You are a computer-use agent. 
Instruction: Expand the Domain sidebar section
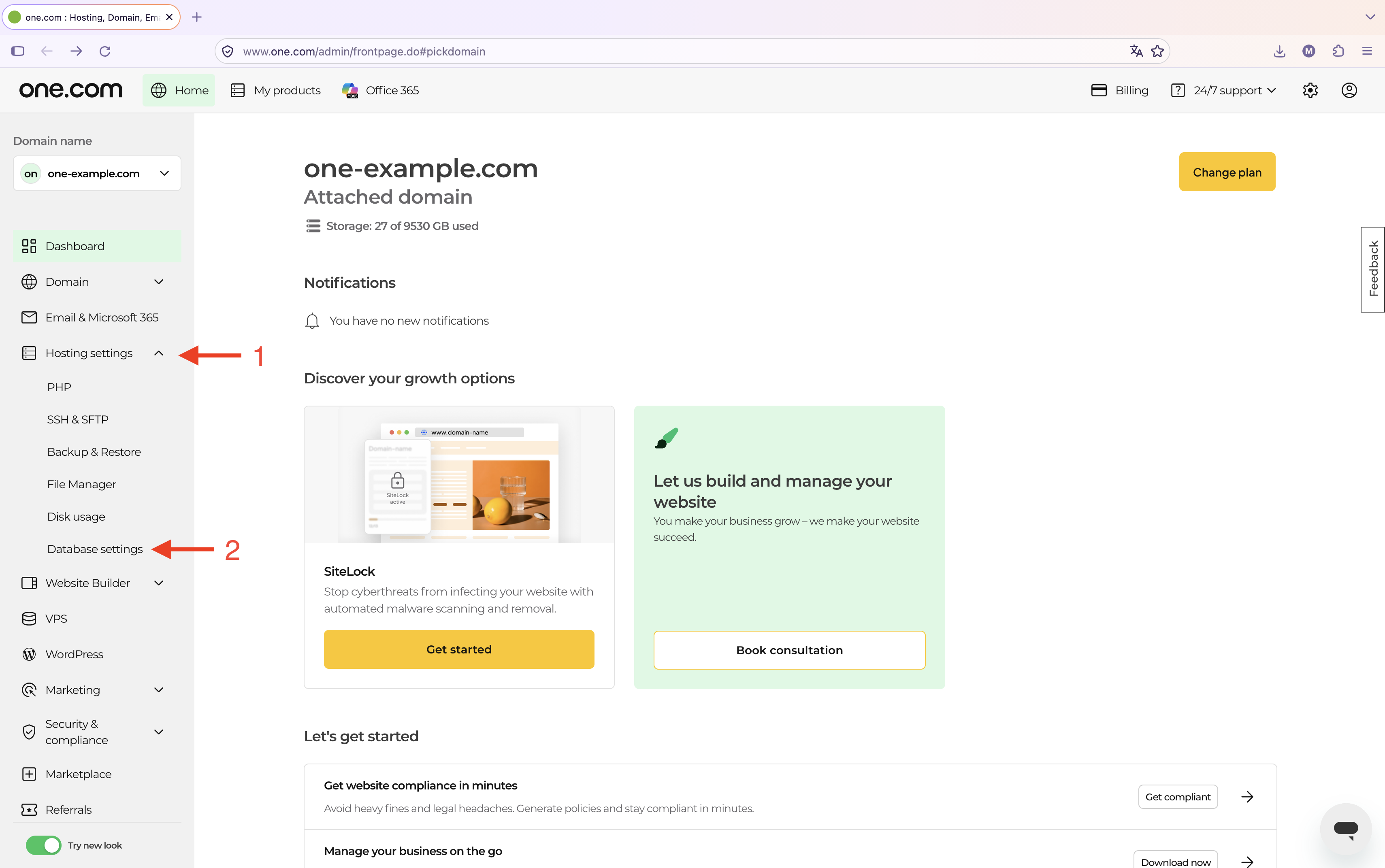[x=96, y=282]
